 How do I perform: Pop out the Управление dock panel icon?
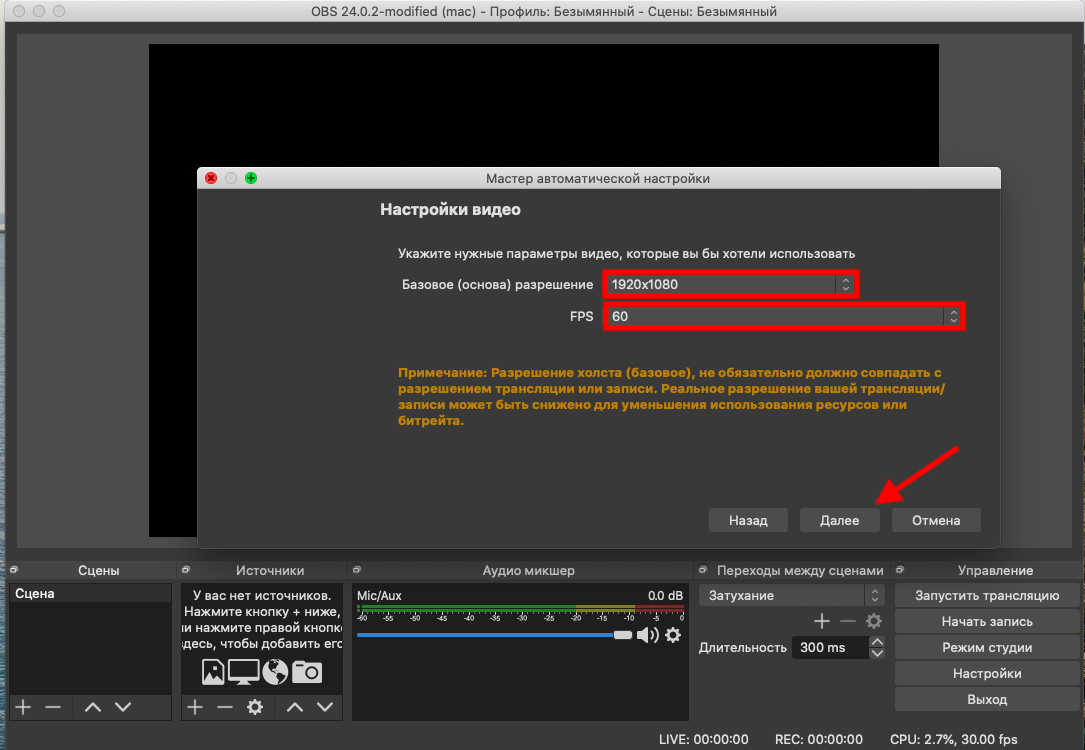(900, 569)
